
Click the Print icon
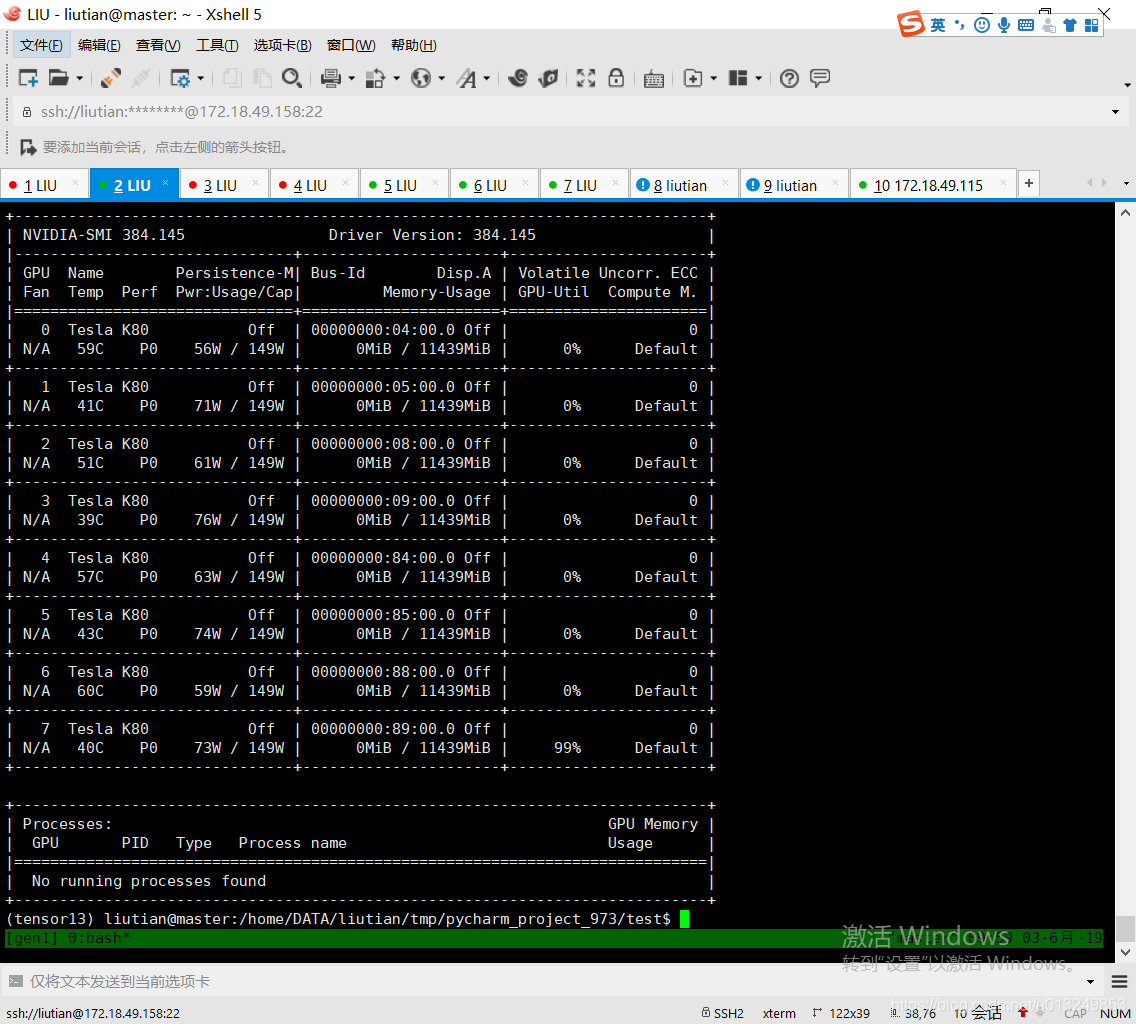(x=331, y=78)
